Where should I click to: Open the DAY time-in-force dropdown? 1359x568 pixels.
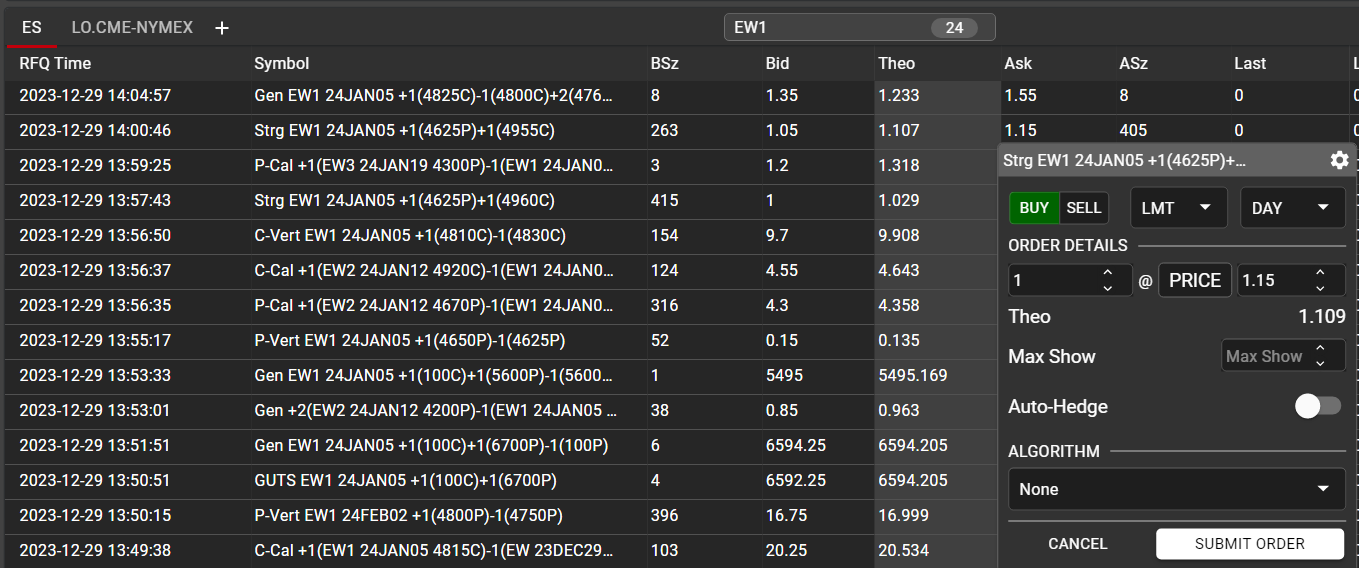1290,208
